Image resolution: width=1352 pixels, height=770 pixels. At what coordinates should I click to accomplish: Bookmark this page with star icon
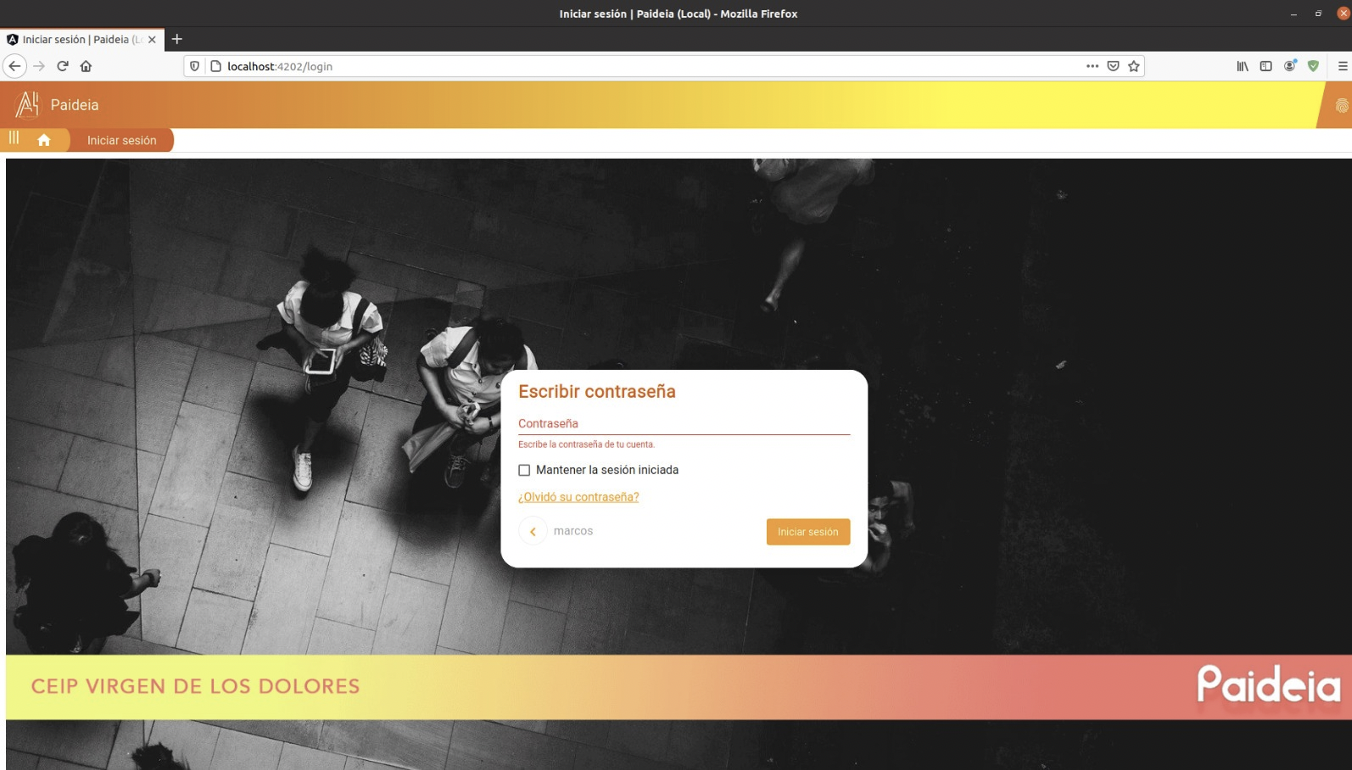[x=1134, y=66]
